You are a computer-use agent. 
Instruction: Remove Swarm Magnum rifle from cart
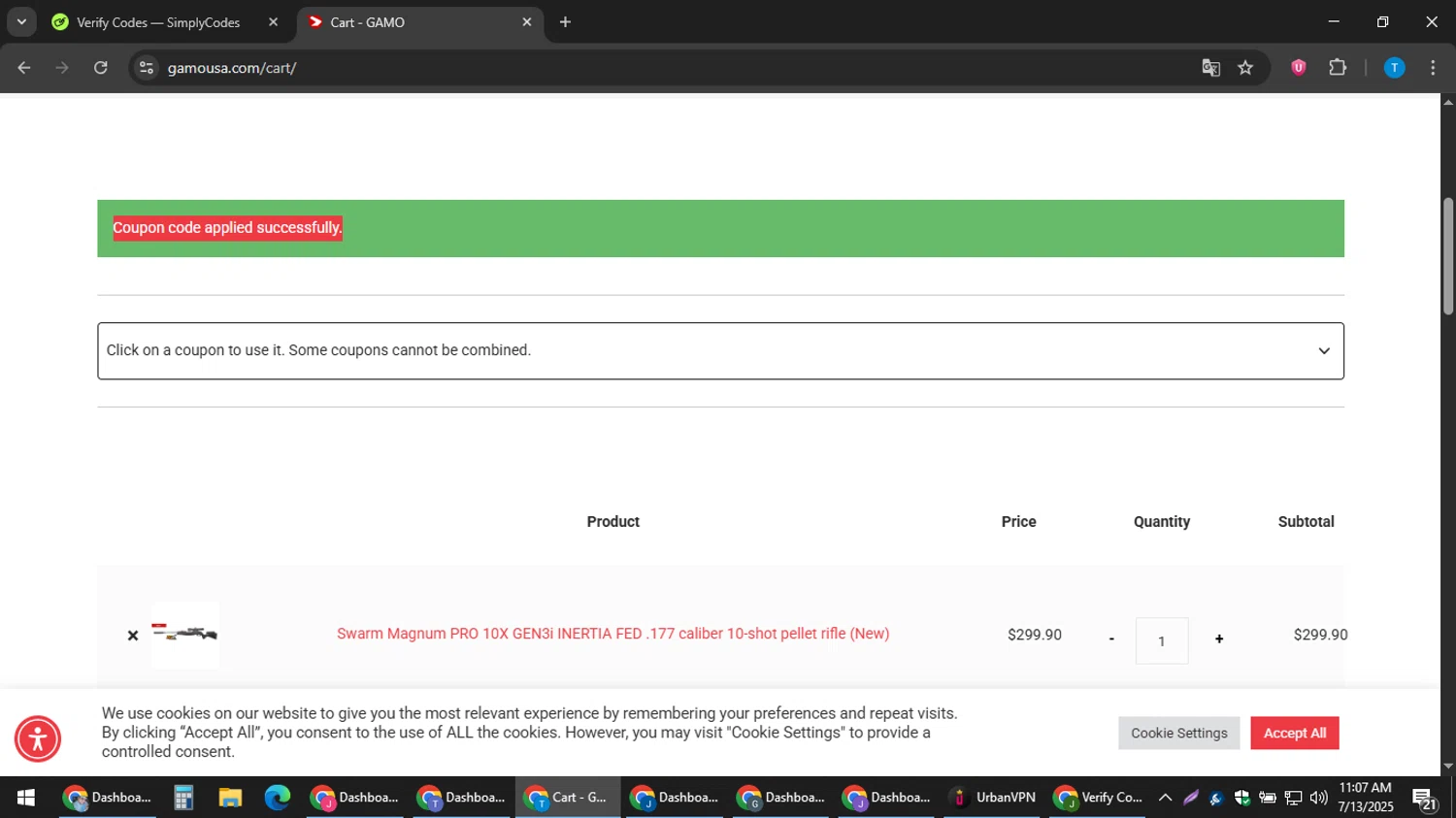pos(133,636)
